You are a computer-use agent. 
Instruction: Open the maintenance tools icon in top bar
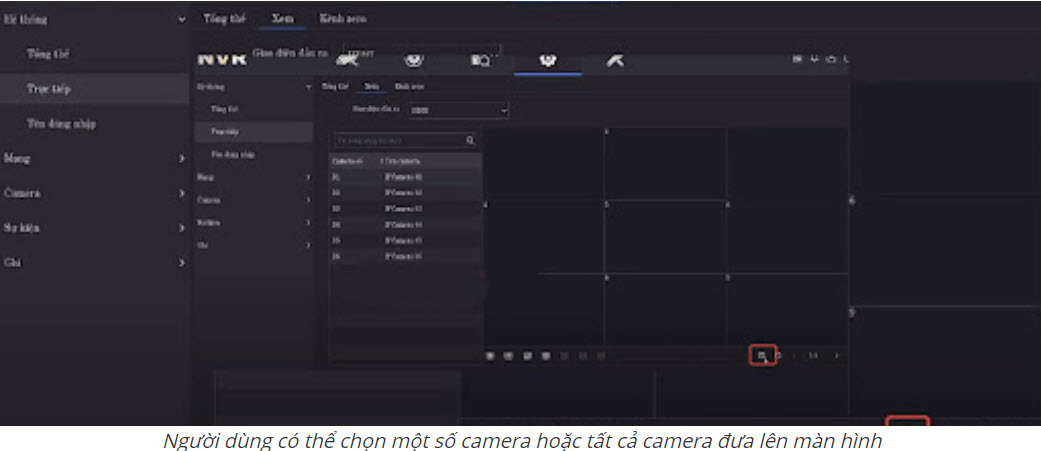615,61
